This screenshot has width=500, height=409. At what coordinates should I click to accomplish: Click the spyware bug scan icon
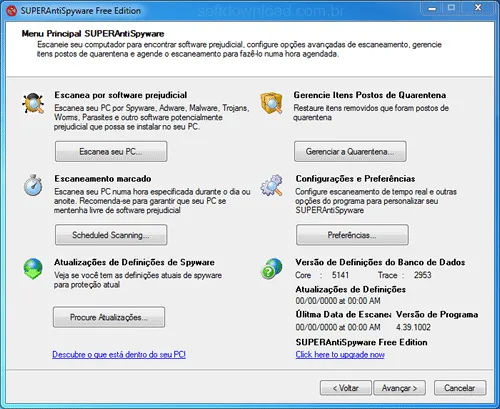tap(33, 103)
